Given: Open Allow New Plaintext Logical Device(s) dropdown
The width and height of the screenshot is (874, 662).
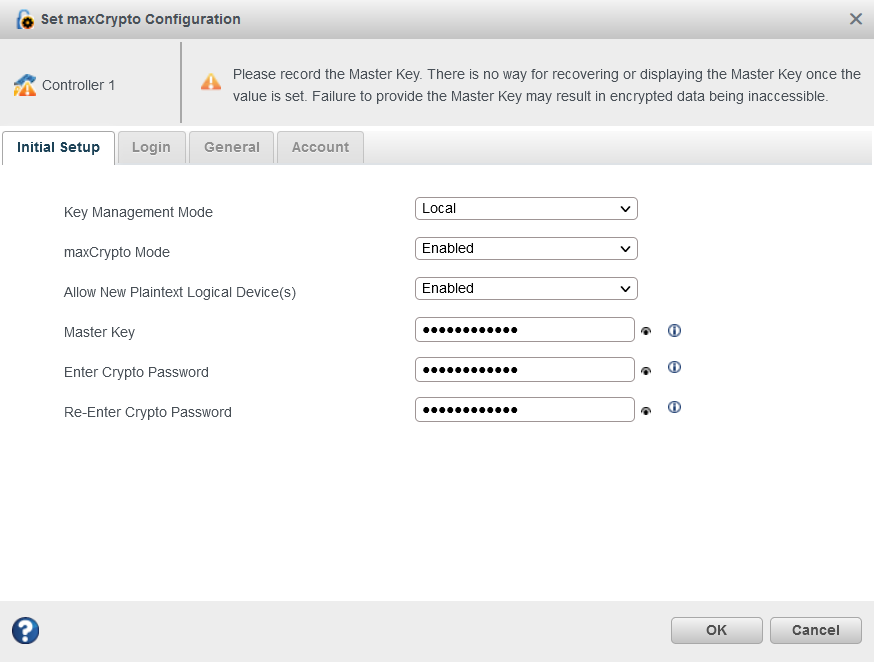Looking at the screenshot, I should [x=526, y=288].
